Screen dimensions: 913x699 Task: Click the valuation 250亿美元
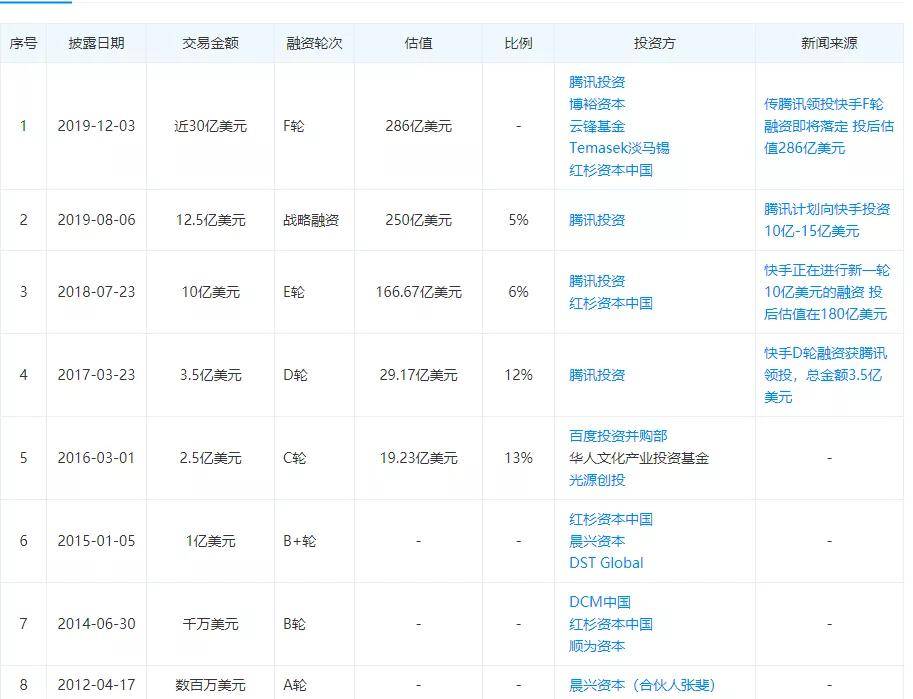[419, 220]
